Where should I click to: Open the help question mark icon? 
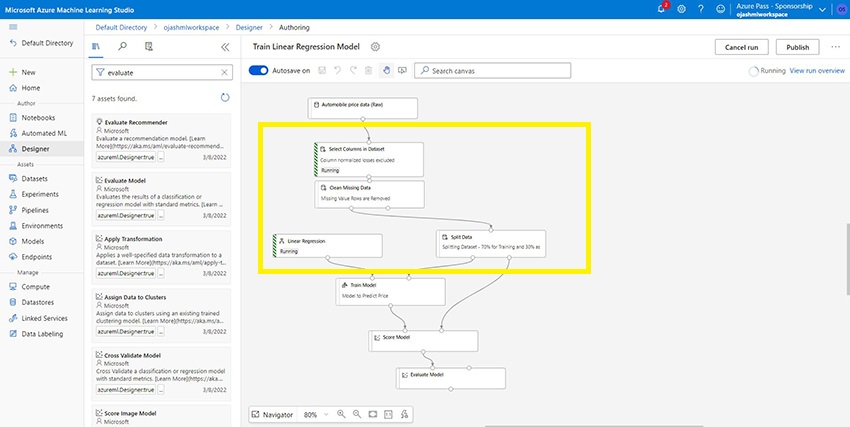click(x=700, y=9)
